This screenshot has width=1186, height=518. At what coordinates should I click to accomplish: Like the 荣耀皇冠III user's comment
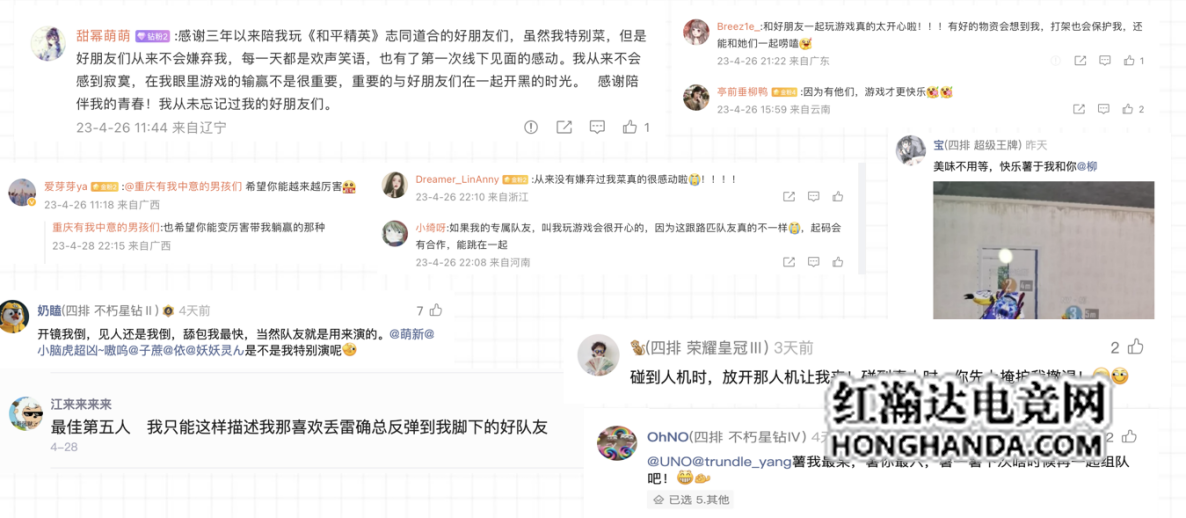tap(1135, 347)
